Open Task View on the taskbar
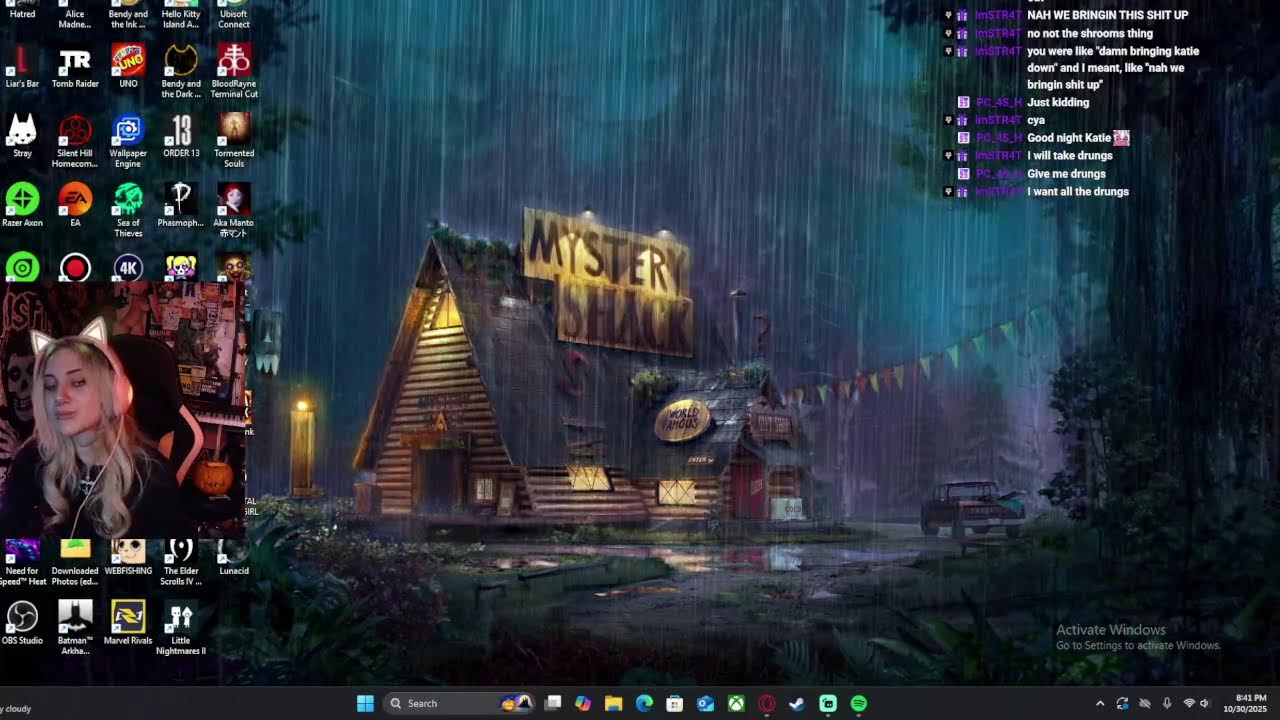The height and width of the screenshot is (720, 1280). click(x=553, y=703)
